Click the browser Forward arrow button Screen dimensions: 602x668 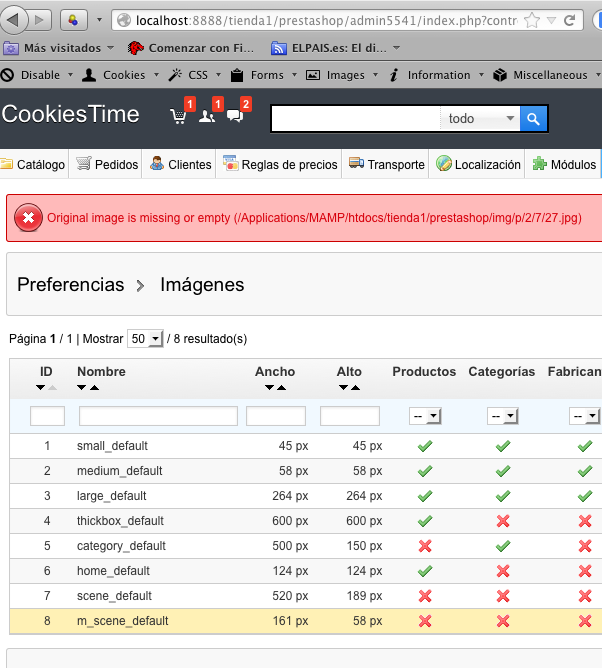pos(39,20)
